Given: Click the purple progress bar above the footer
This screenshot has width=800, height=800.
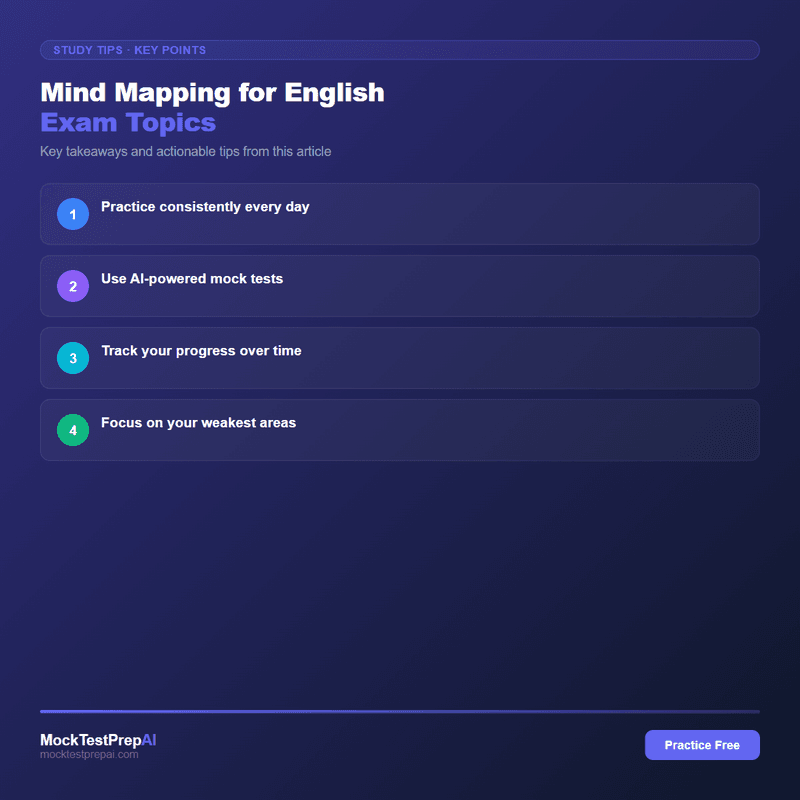Looking at the screenshot, I should pos(400,710).
